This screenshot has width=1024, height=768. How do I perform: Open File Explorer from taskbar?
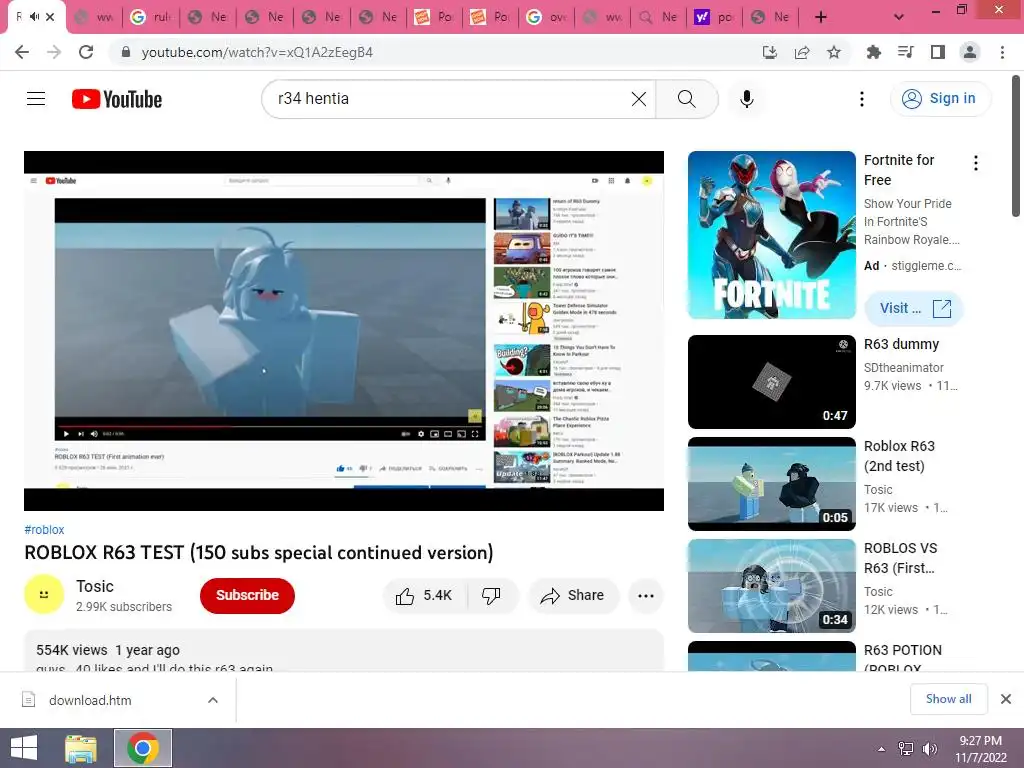point(81,748)
